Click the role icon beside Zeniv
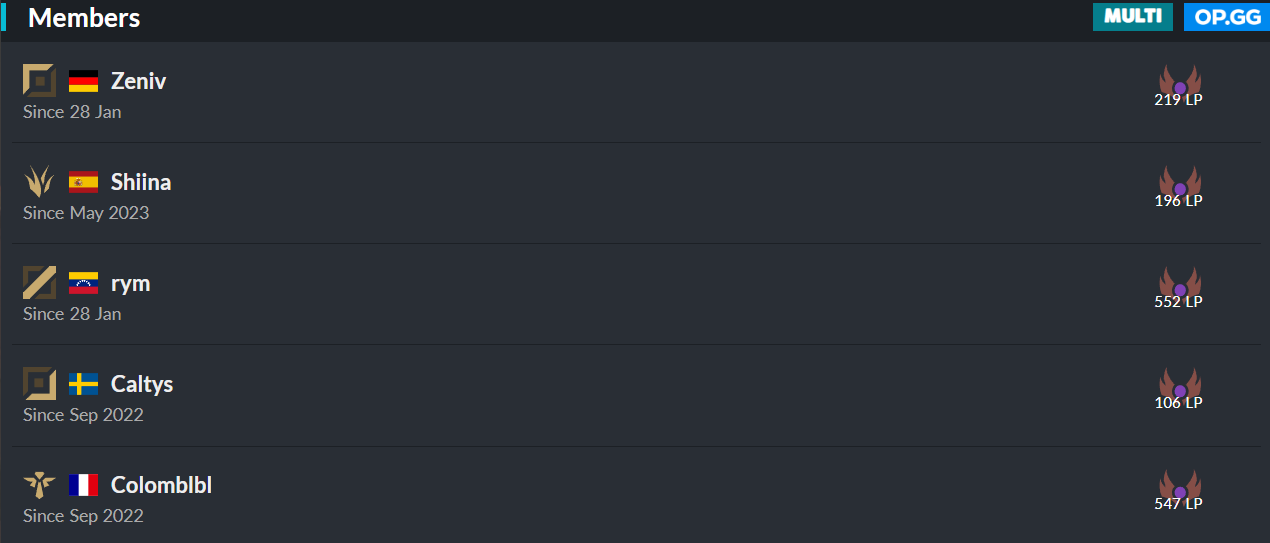The height and width of the screenshot is (543, 1270). pos(39,80)
